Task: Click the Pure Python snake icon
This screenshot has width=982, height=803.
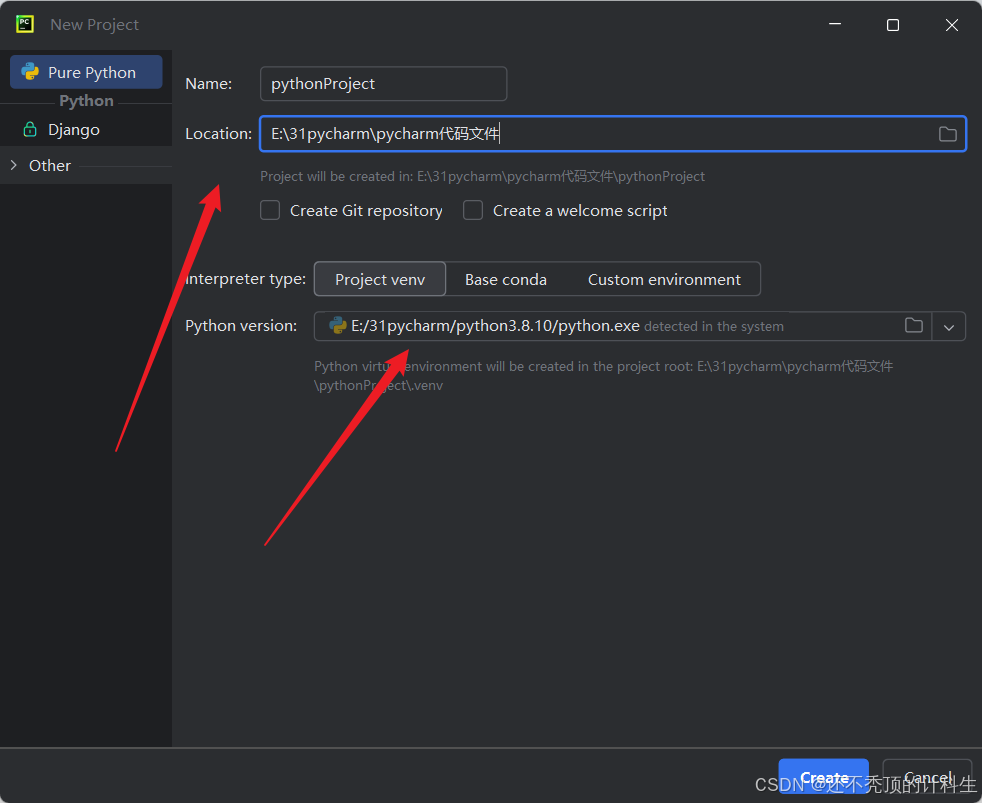Action: coord(30,72)
